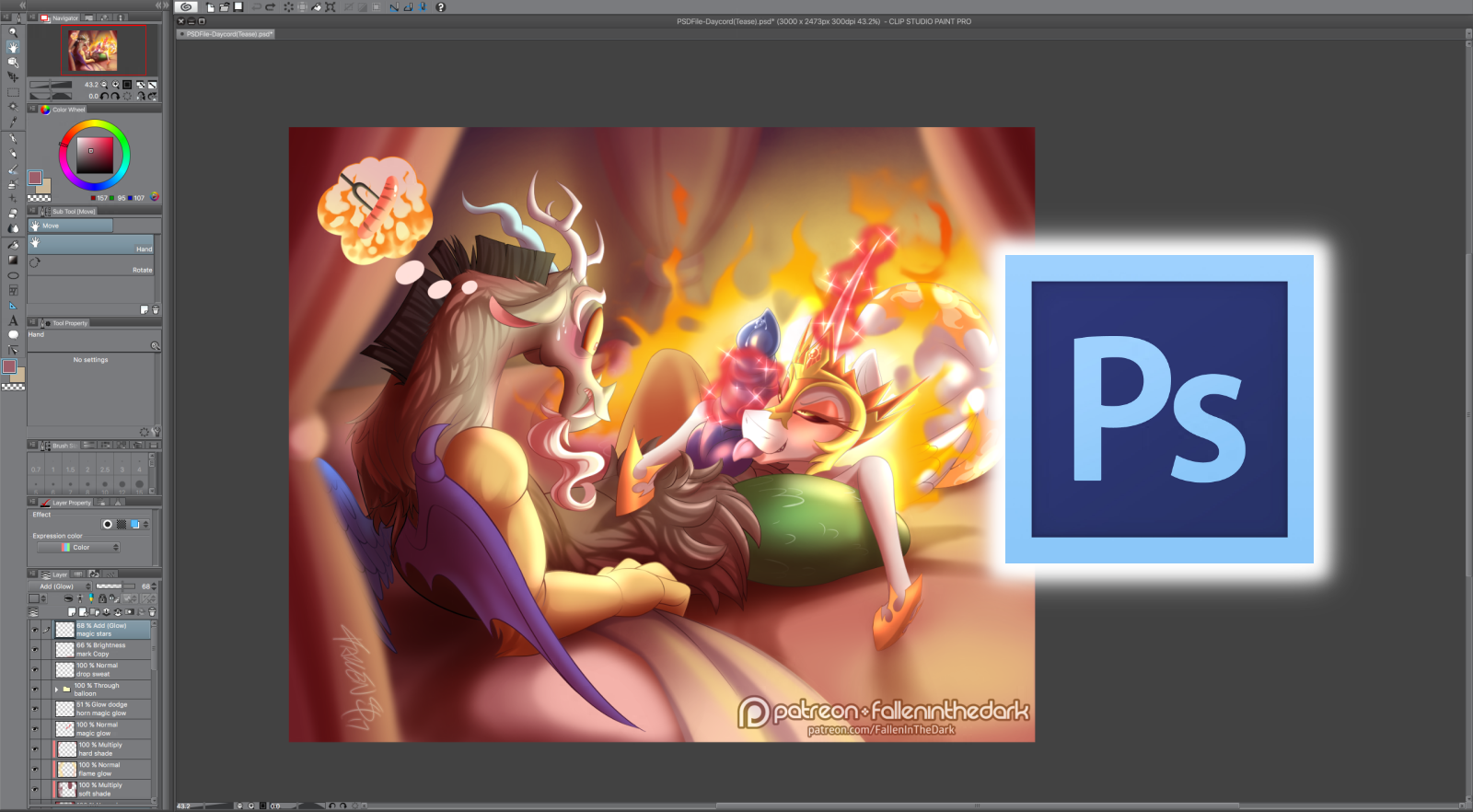The image size is (1473, 812).
Task: Hide the horn magic glow layer
Action: coord(35,709)
